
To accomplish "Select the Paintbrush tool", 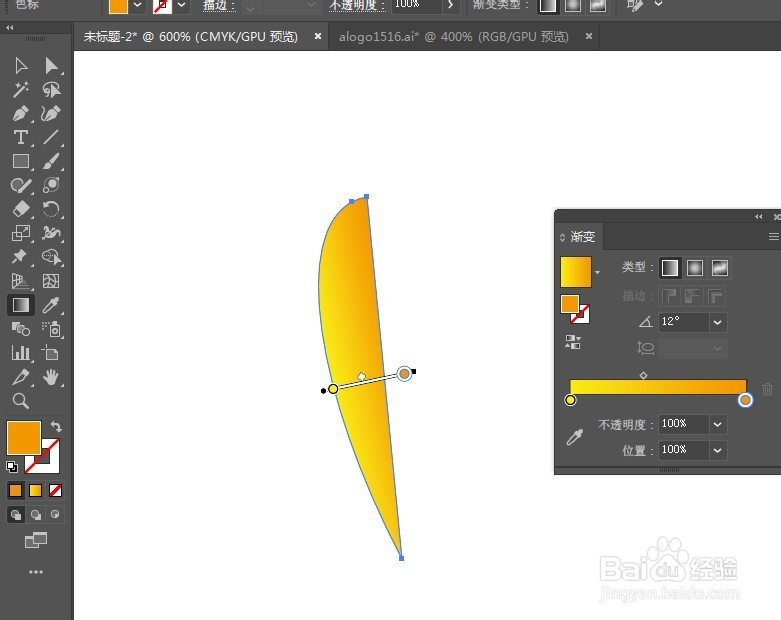I will pos(51,161).
